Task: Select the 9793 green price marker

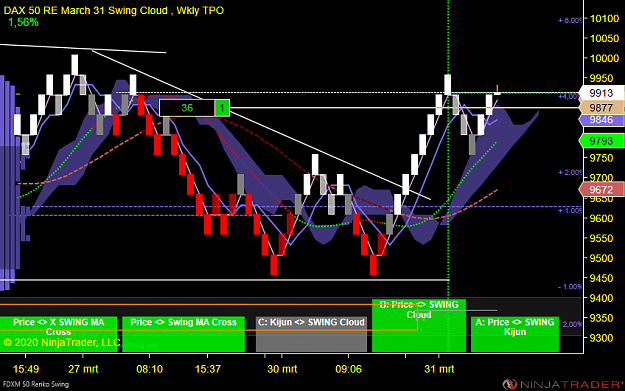Action: [x=601, y=141]
